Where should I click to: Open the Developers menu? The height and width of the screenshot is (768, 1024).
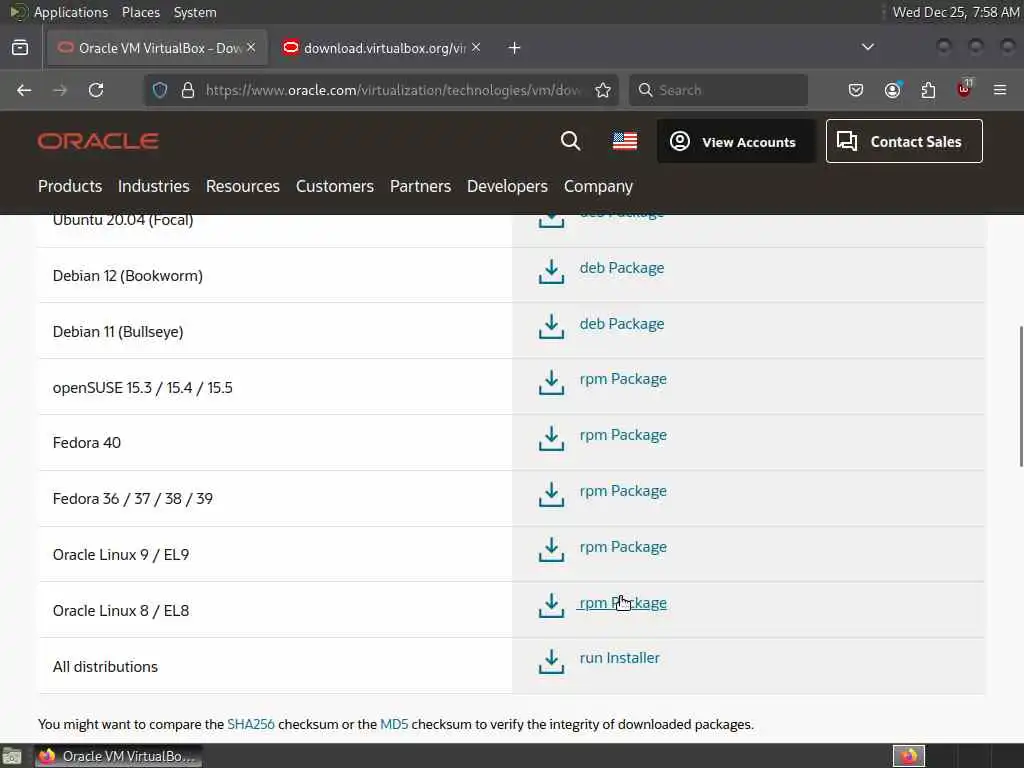pos(507,186)
